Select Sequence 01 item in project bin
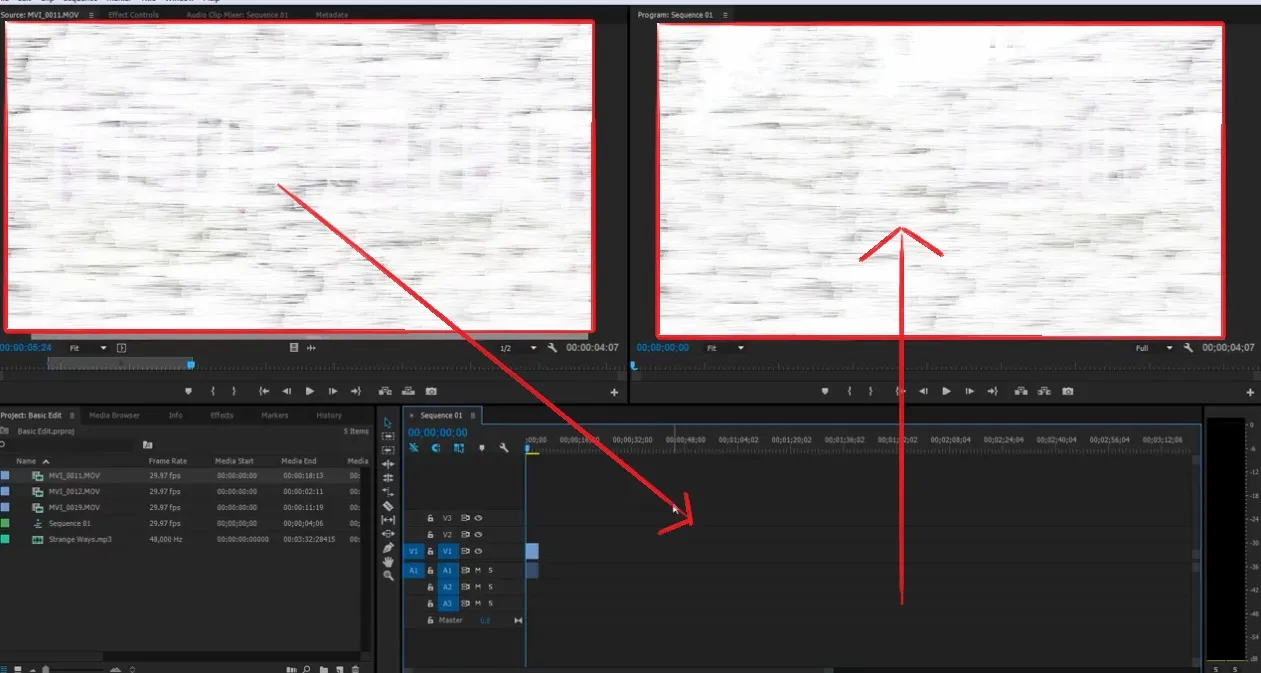Image resolution: width=1261 pixels, height=673 pixels. coord(69,523)
